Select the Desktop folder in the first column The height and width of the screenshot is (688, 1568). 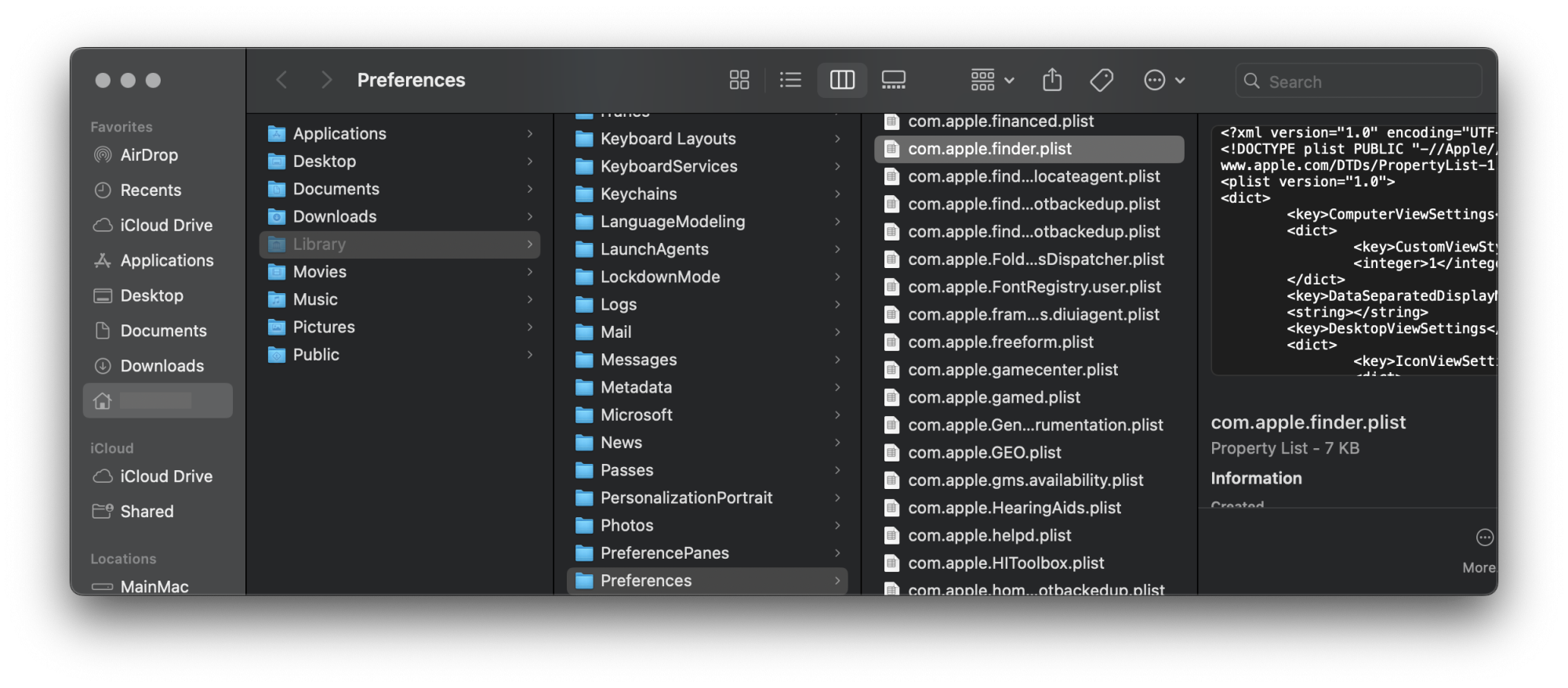[400, 161]
